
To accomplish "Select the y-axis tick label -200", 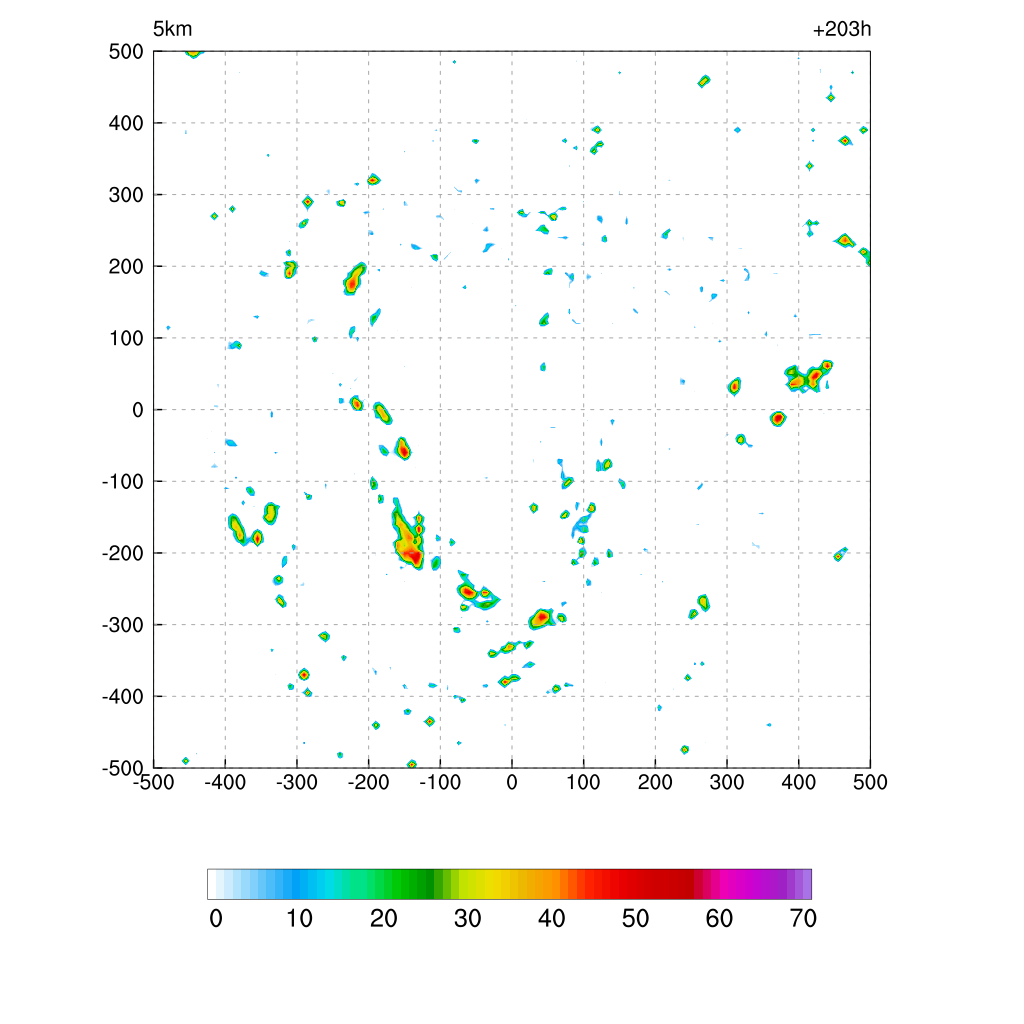I will click(x=123, y=553).
